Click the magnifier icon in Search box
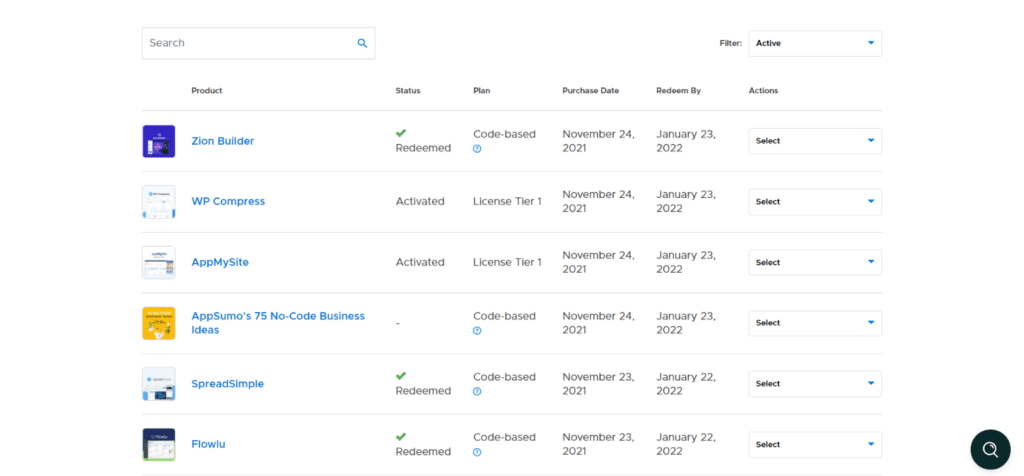This screenshot has width=1024, height=476. 362,43
